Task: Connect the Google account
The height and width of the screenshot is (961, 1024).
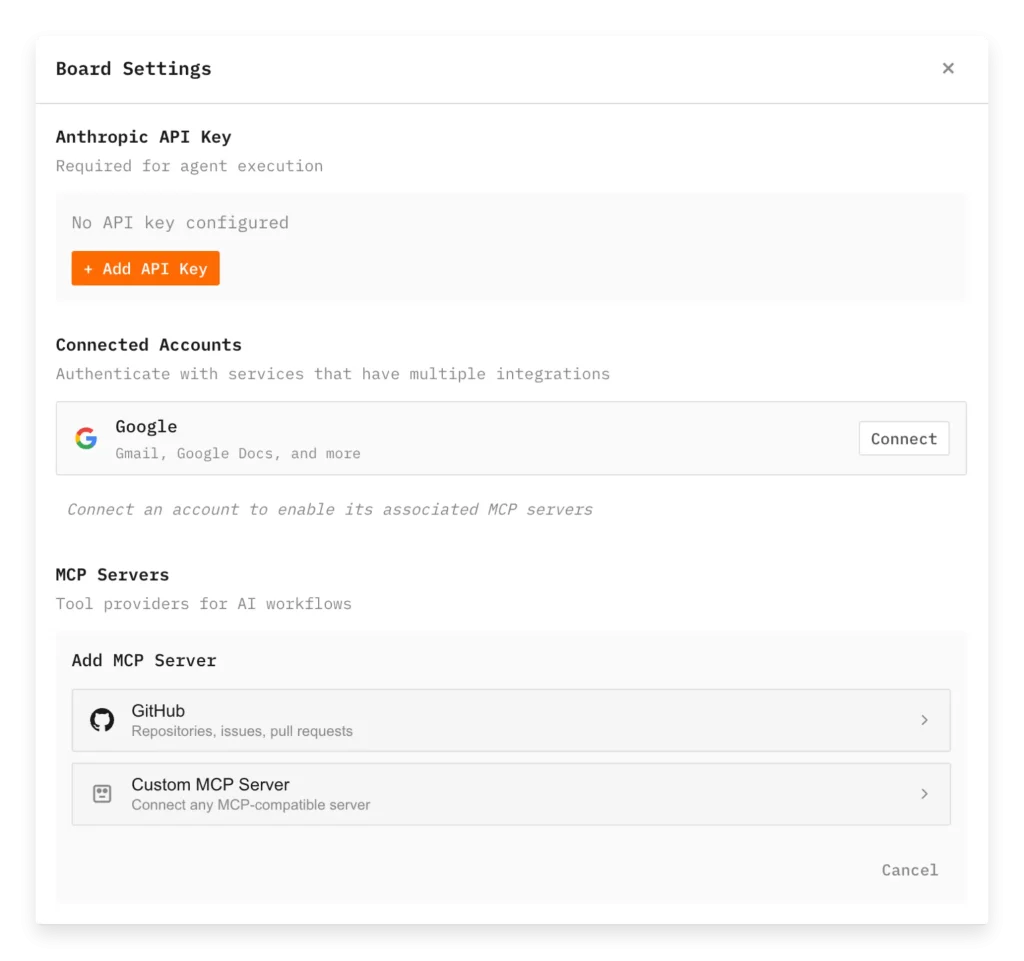Action: coord(903,438)
